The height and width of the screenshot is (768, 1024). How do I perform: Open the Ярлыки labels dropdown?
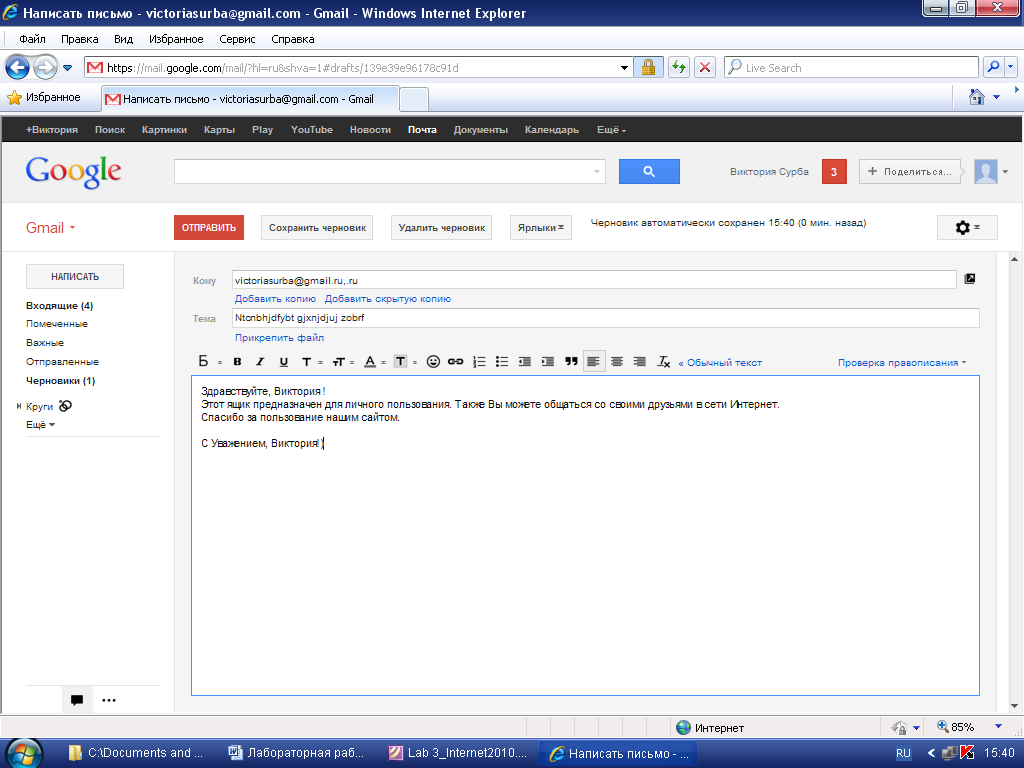click(541, 228)
